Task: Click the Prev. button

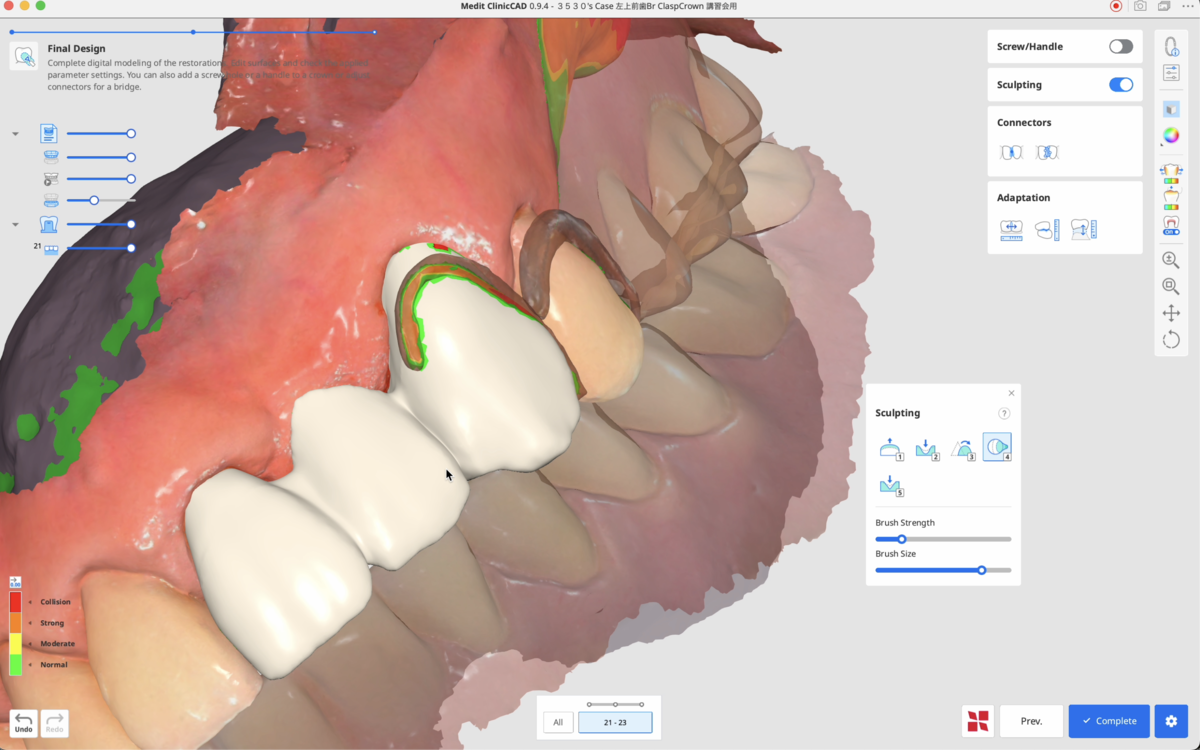Action: pyautogui.click(x=1031, y=721)
